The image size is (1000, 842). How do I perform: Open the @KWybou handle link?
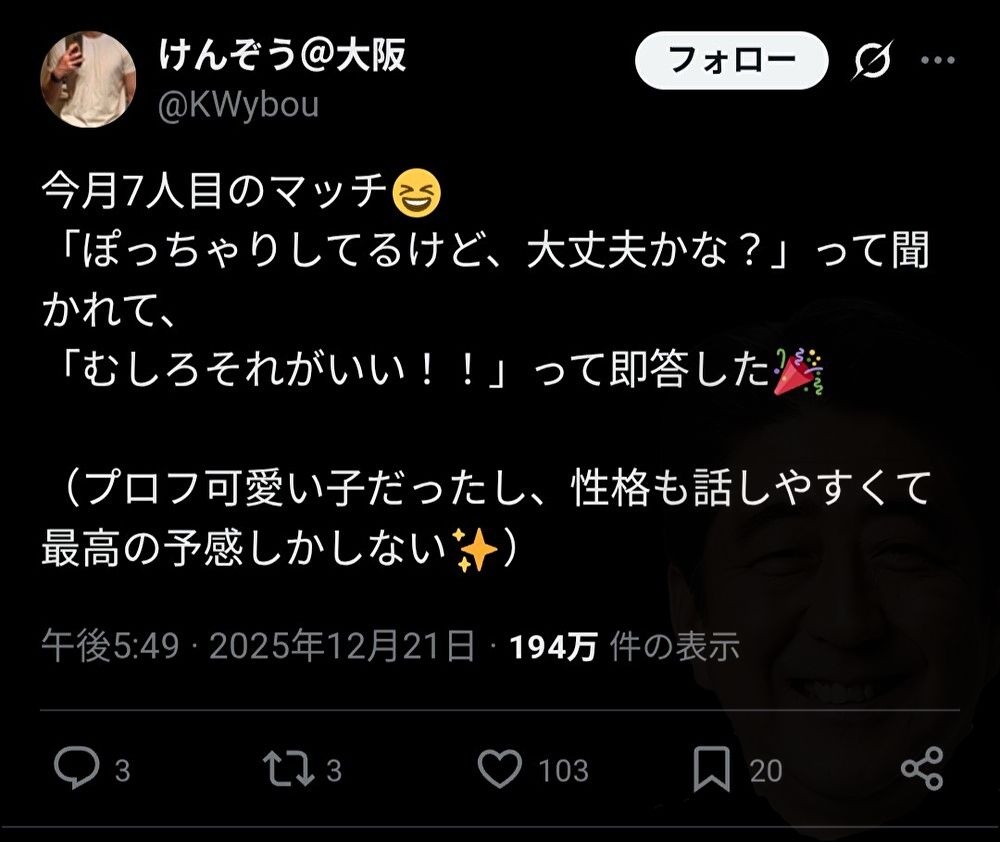[x=238, y=105]
